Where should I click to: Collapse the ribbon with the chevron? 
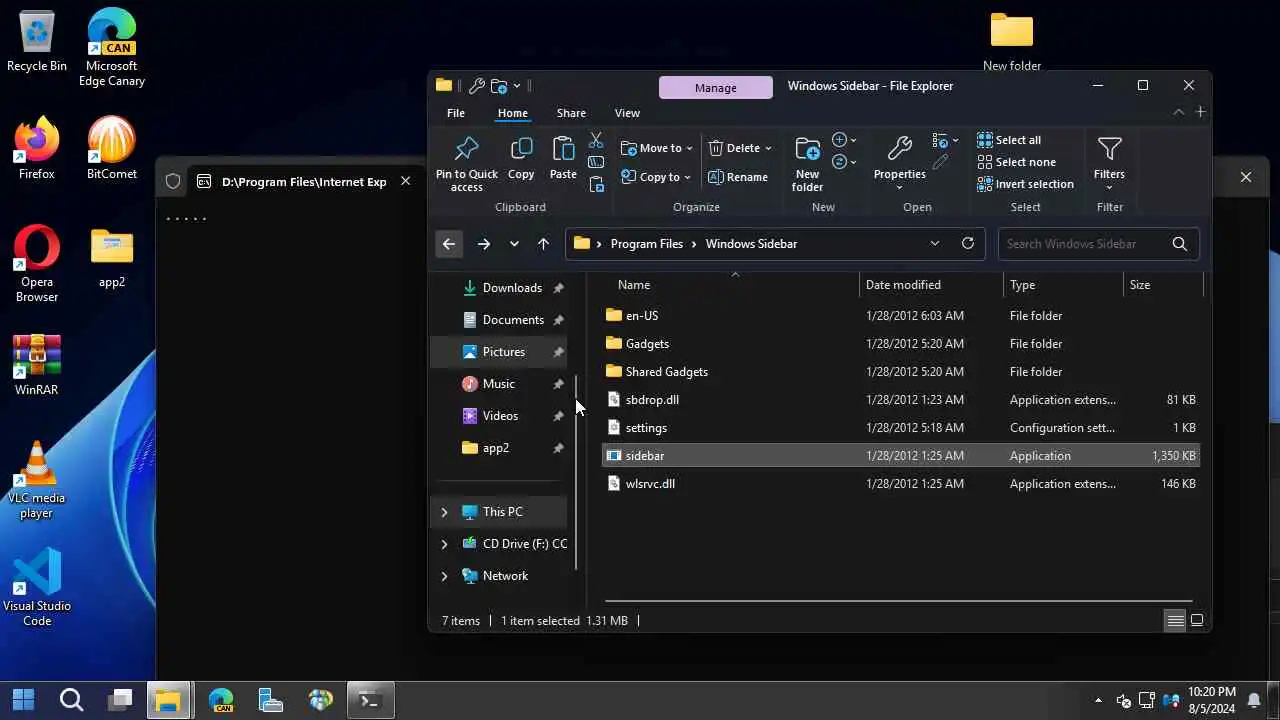click(1178, 112)
